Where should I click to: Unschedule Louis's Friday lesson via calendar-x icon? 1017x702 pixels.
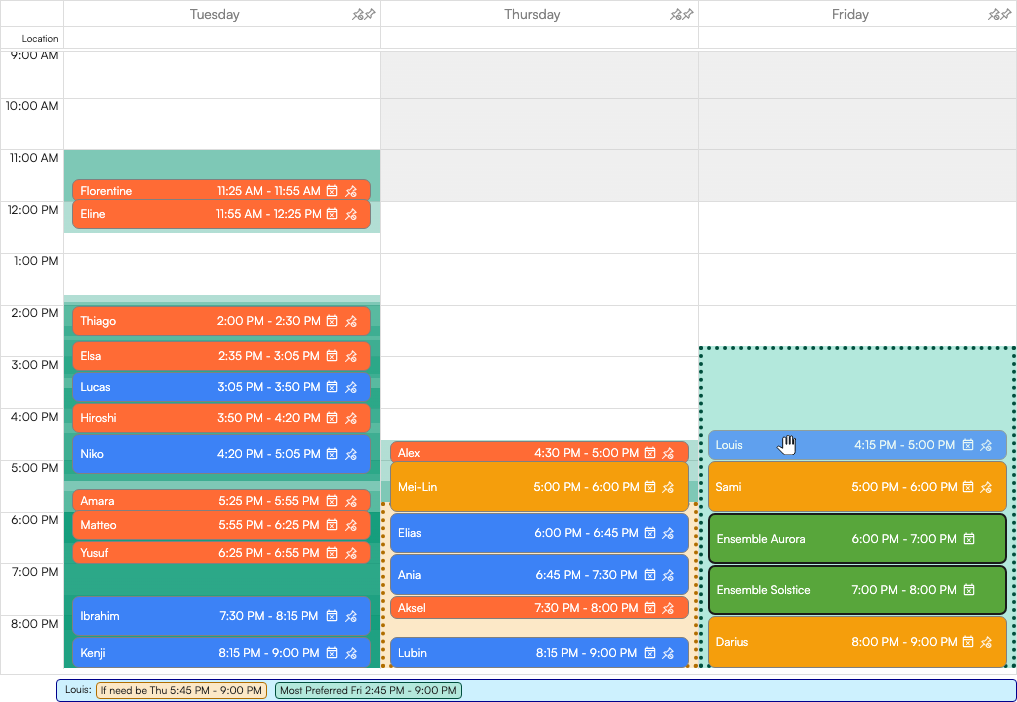point(968,445)
